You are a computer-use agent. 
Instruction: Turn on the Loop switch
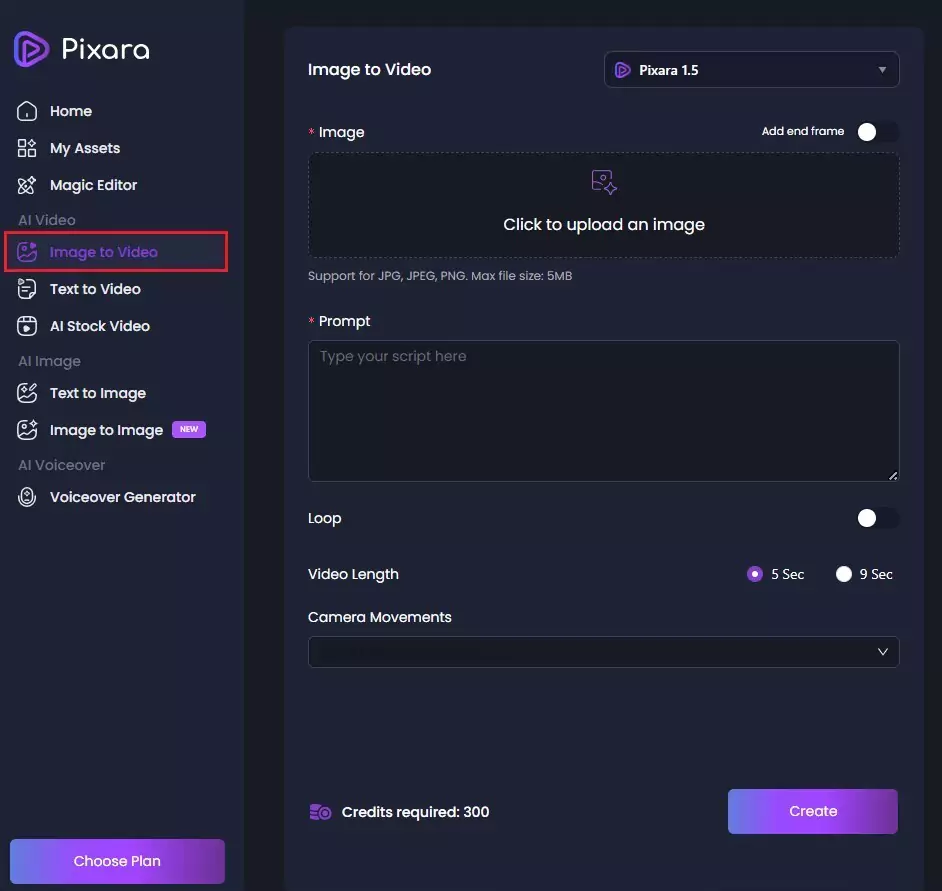878,518
